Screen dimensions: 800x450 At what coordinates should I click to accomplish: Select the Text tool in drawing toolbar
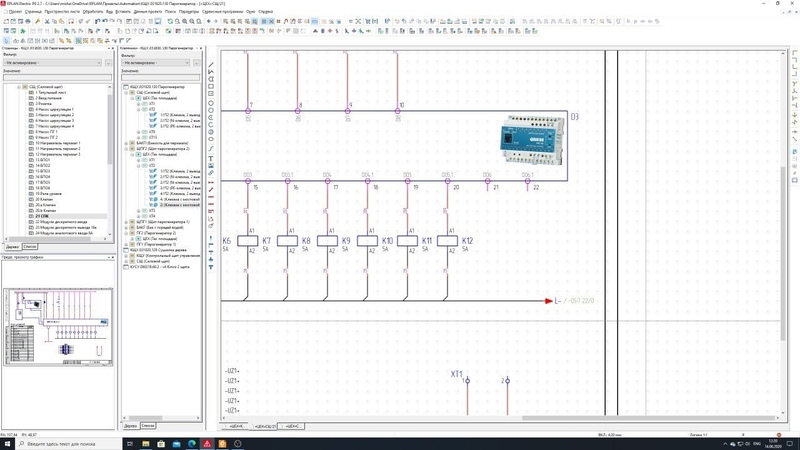point(211,159)
